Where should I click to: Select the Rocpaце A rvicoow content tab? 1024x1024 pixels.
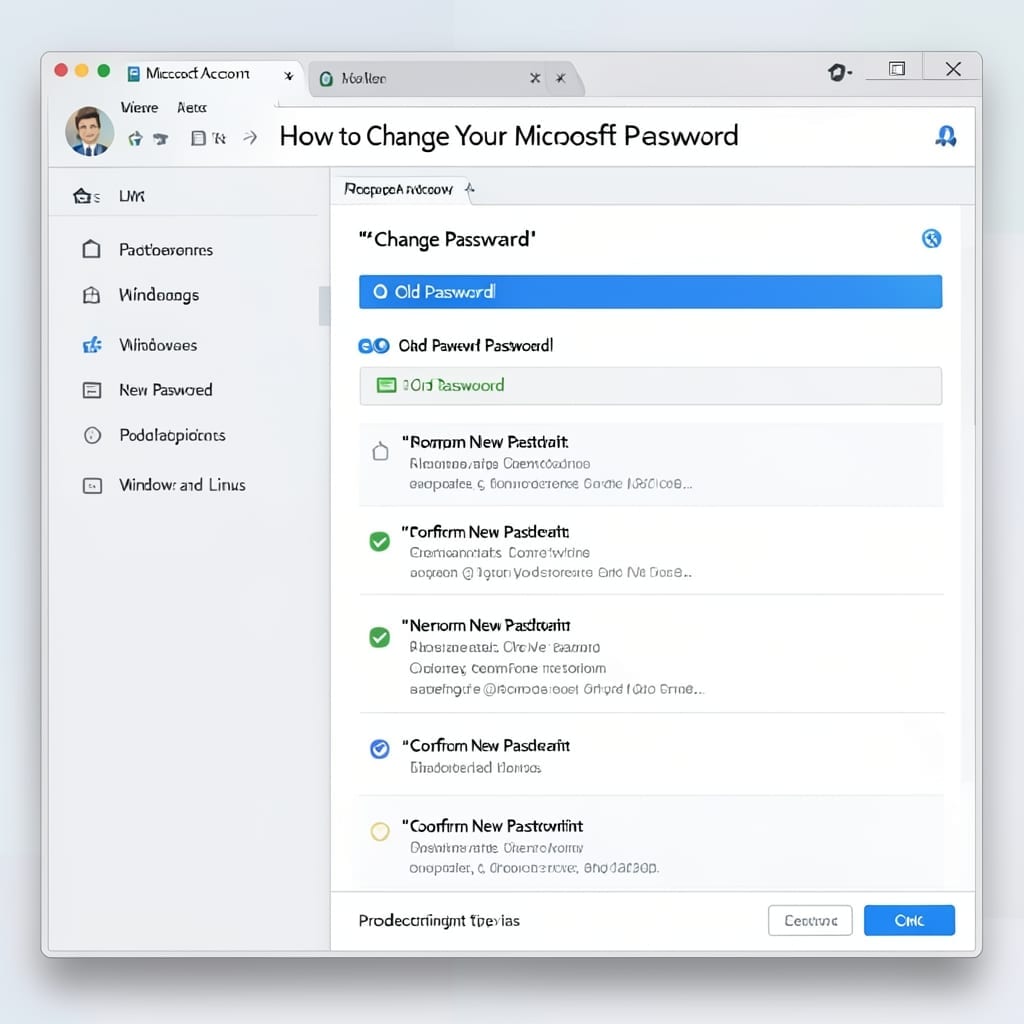pyautogui.click(x=398, y=189)
